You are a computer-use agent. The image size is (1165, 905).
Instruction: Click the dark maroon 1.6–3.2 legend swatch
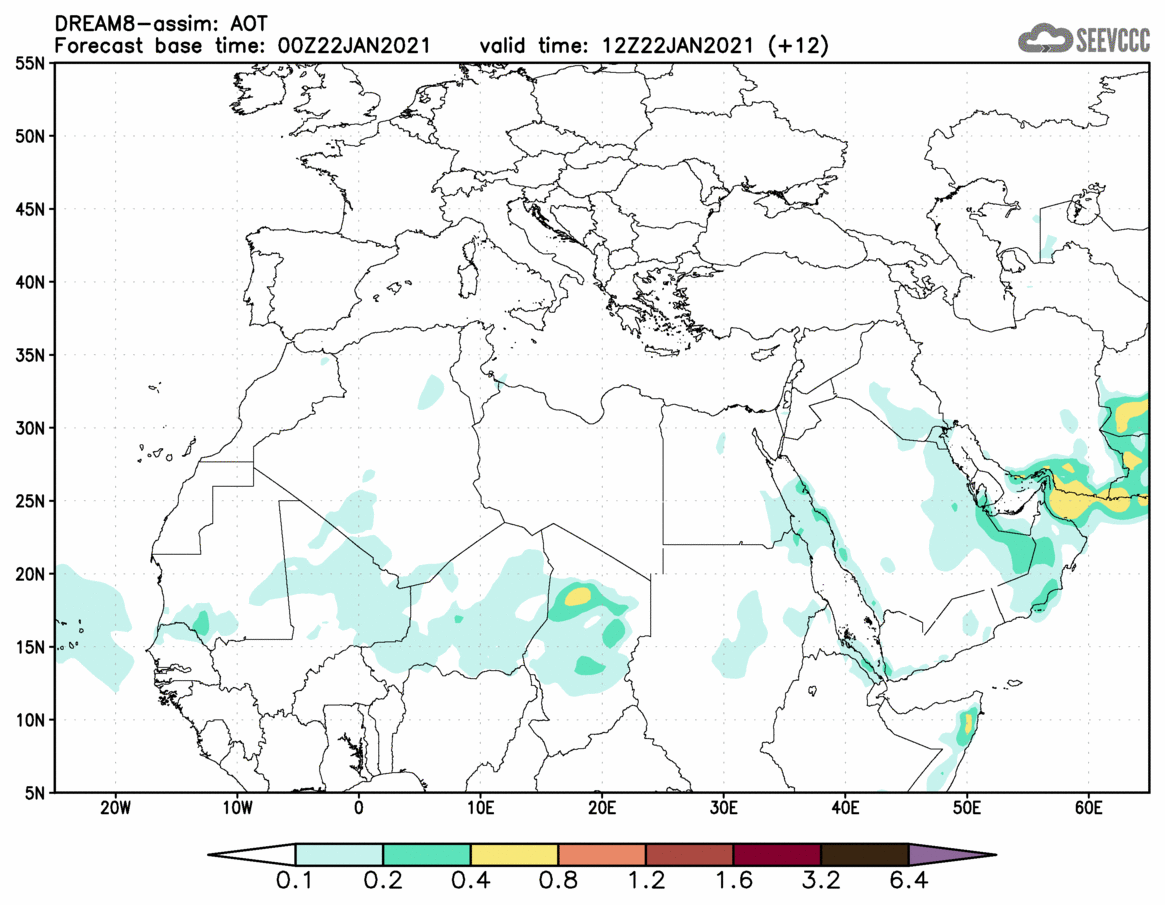[x=777, y=854]
